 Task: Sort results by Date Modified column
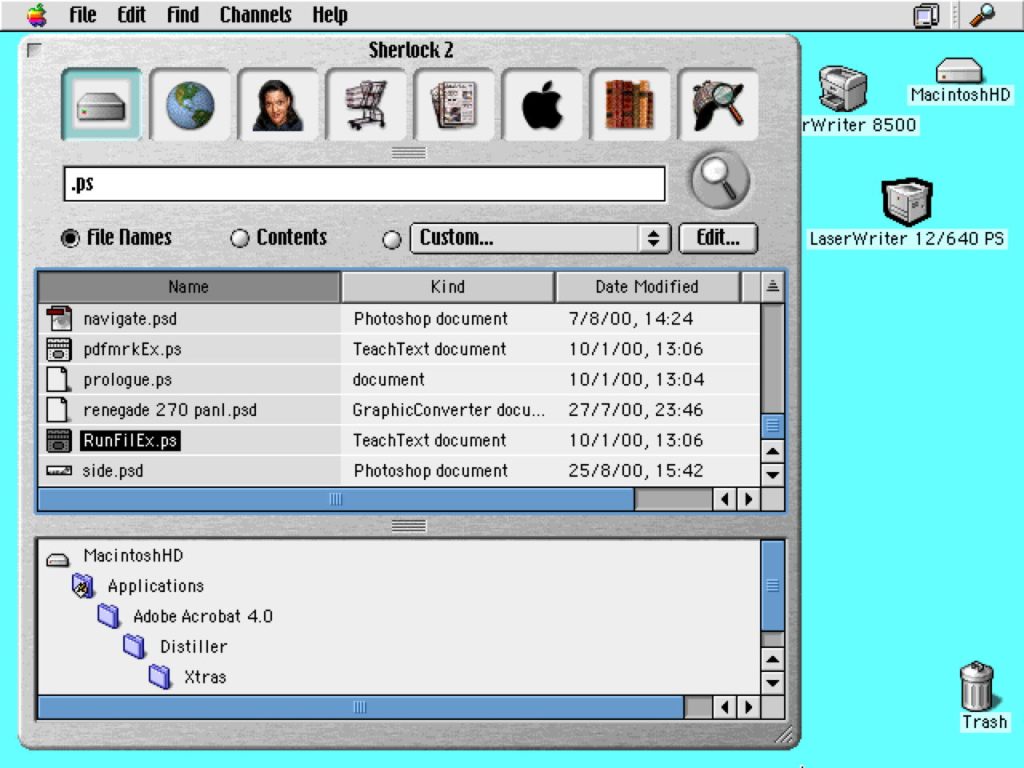click(x=646, y=287)
